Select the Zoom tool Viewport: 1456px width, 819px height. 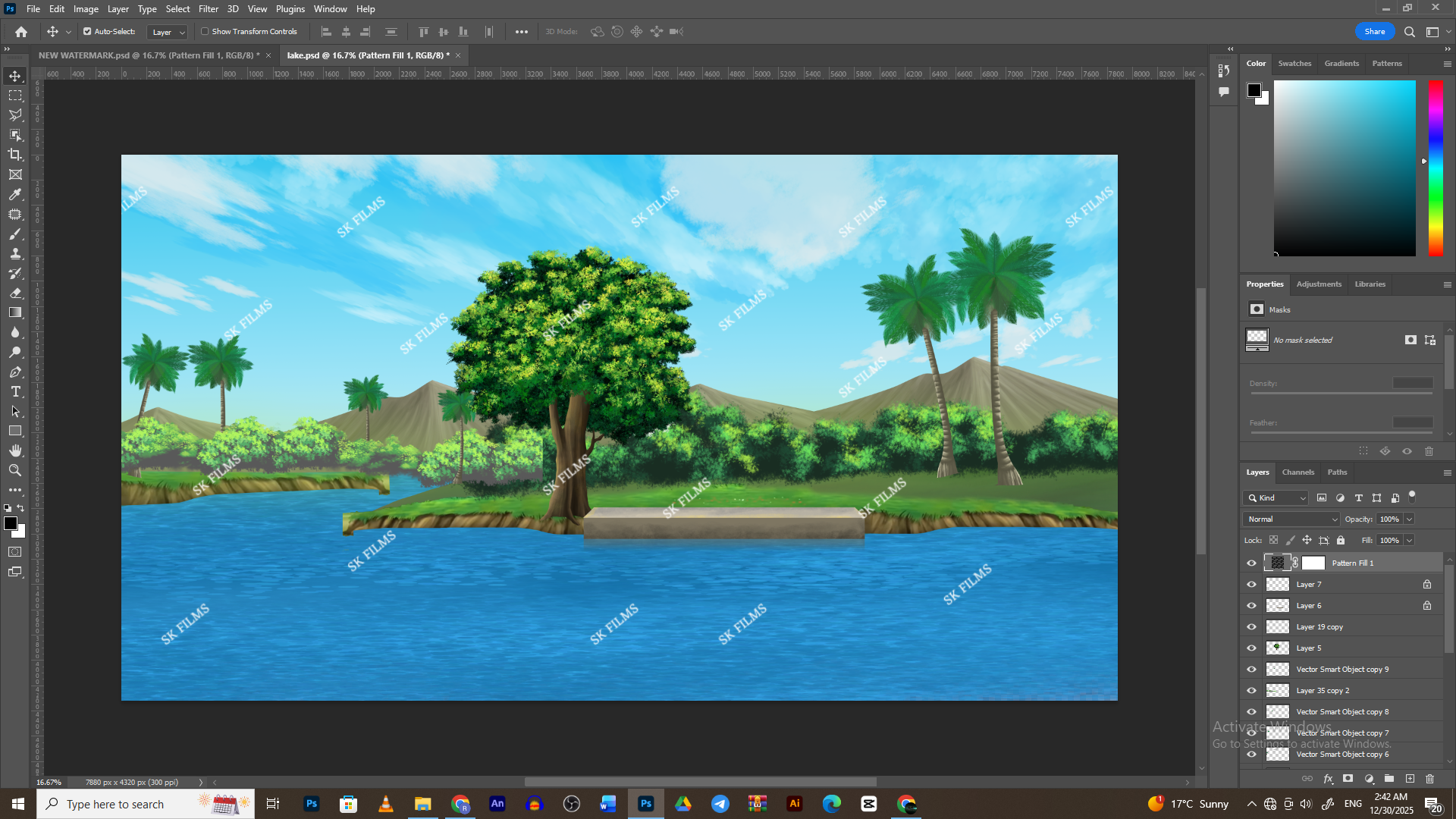click(15, 470)
